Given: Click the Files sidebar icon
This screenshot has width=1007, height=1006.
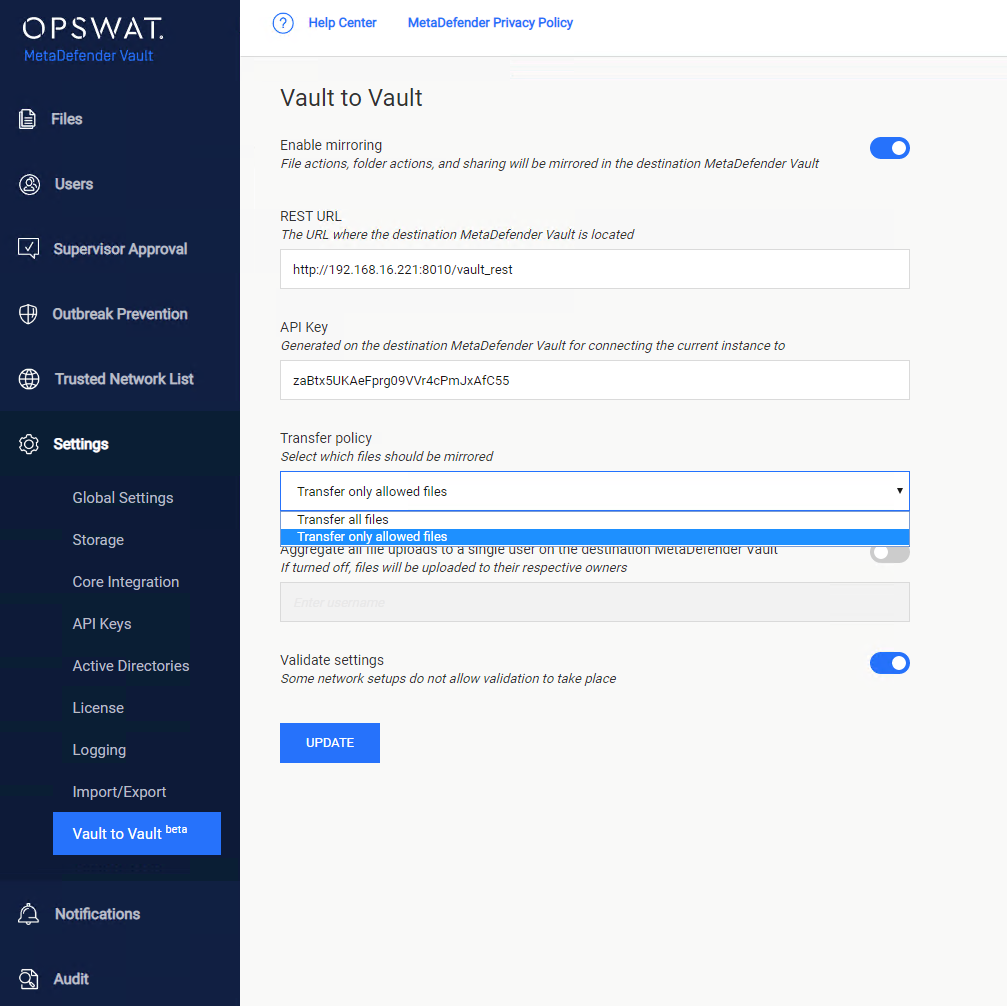Looking at the screenshot, I should (30, 118).
